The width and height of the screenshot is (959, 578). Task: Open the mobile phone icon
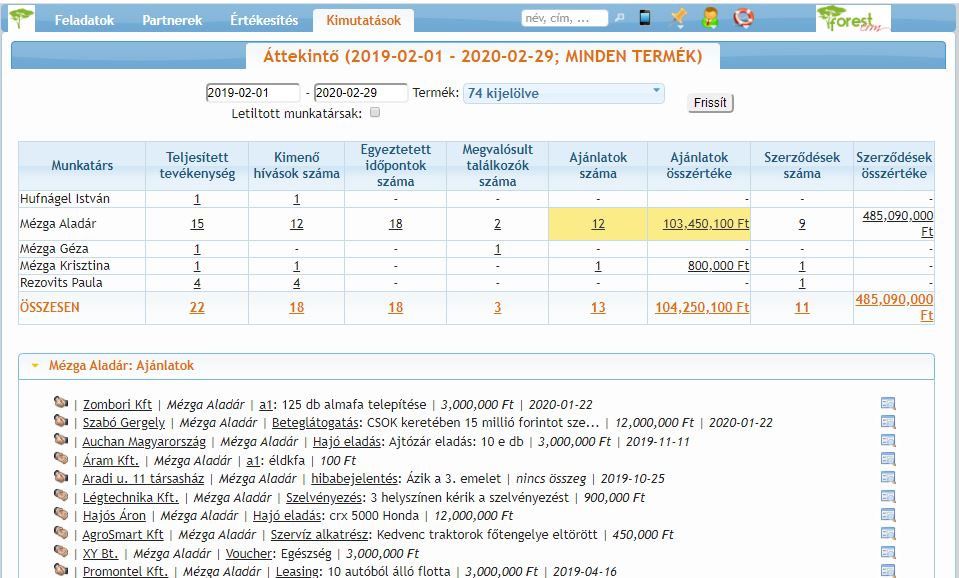coord(645,18)
